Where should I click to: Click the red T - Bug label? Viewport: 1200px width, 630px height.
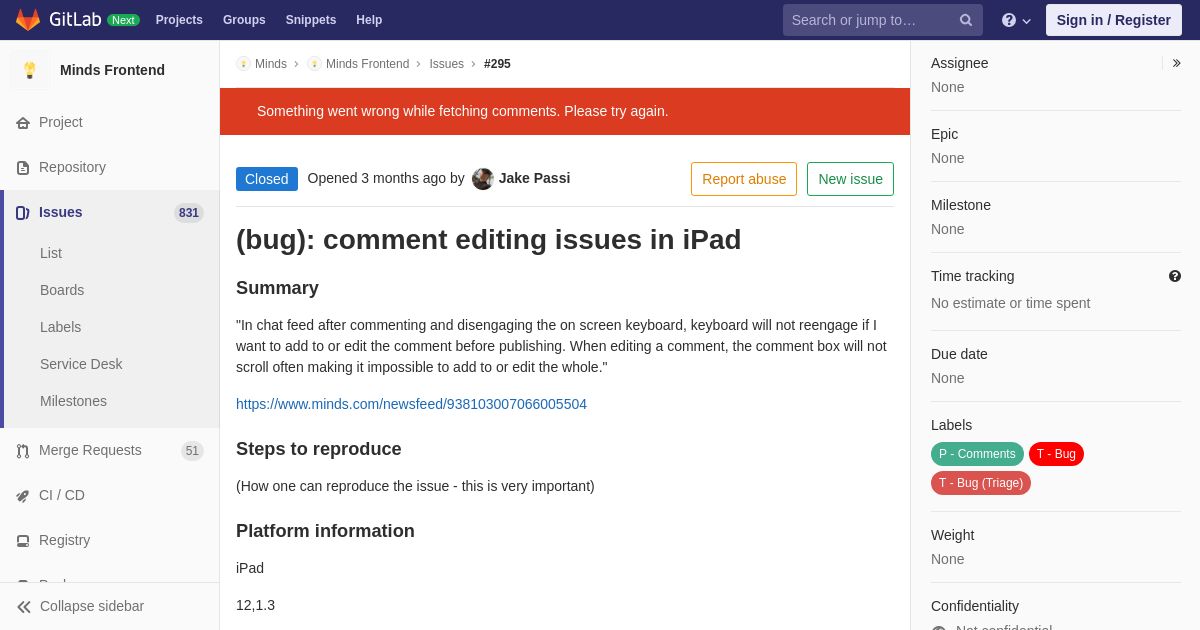pos(1056,454)
